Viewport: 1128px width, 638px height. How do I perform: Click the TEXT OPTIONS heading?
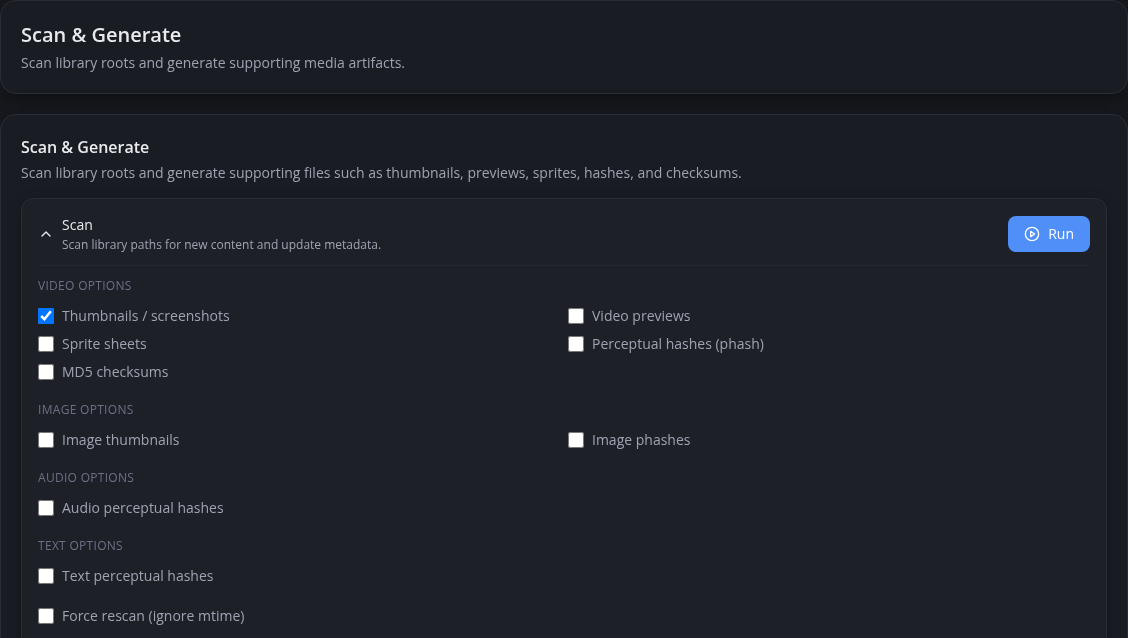(x=80, y=545)
